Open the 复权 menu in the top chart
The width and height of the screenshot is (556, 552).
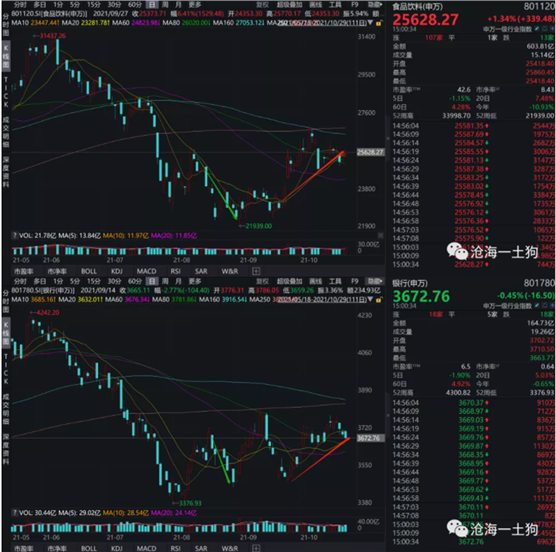coord(262,5)
